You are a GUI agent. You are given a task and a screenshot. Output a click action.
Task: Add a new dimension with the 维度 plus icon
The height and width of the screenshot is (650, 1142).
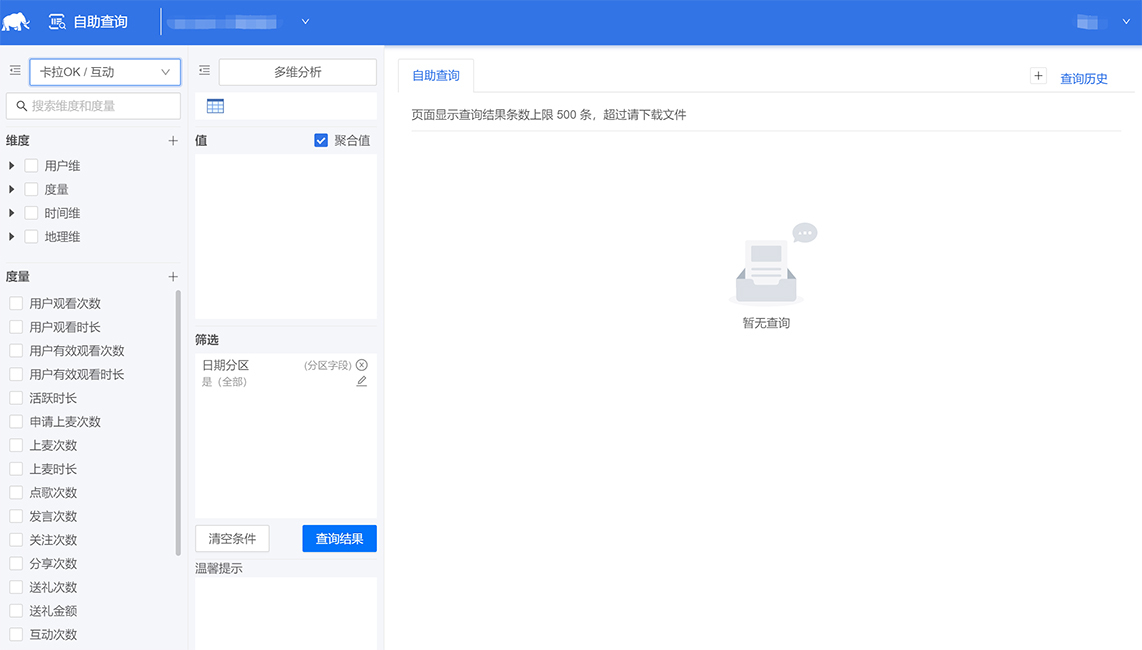coord(172,140)
